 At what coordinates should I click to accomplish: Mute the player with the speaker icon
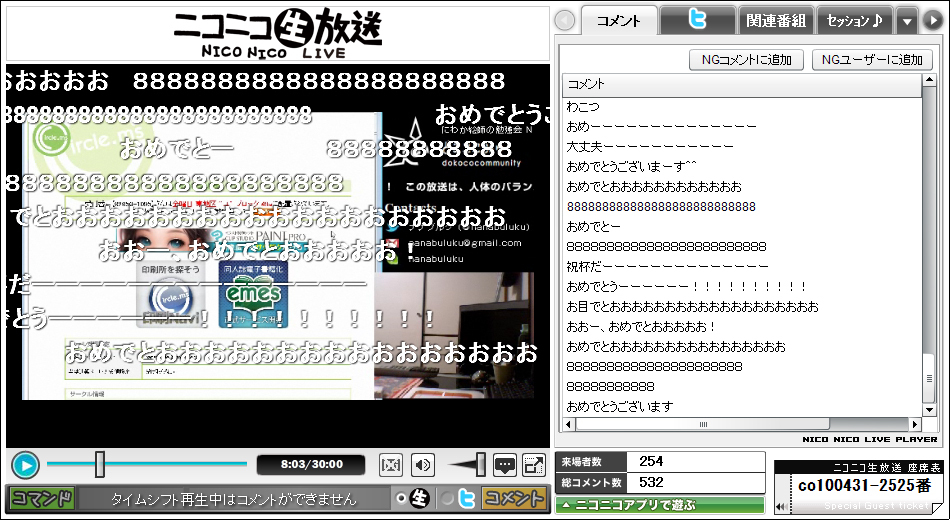coord(422,465)
